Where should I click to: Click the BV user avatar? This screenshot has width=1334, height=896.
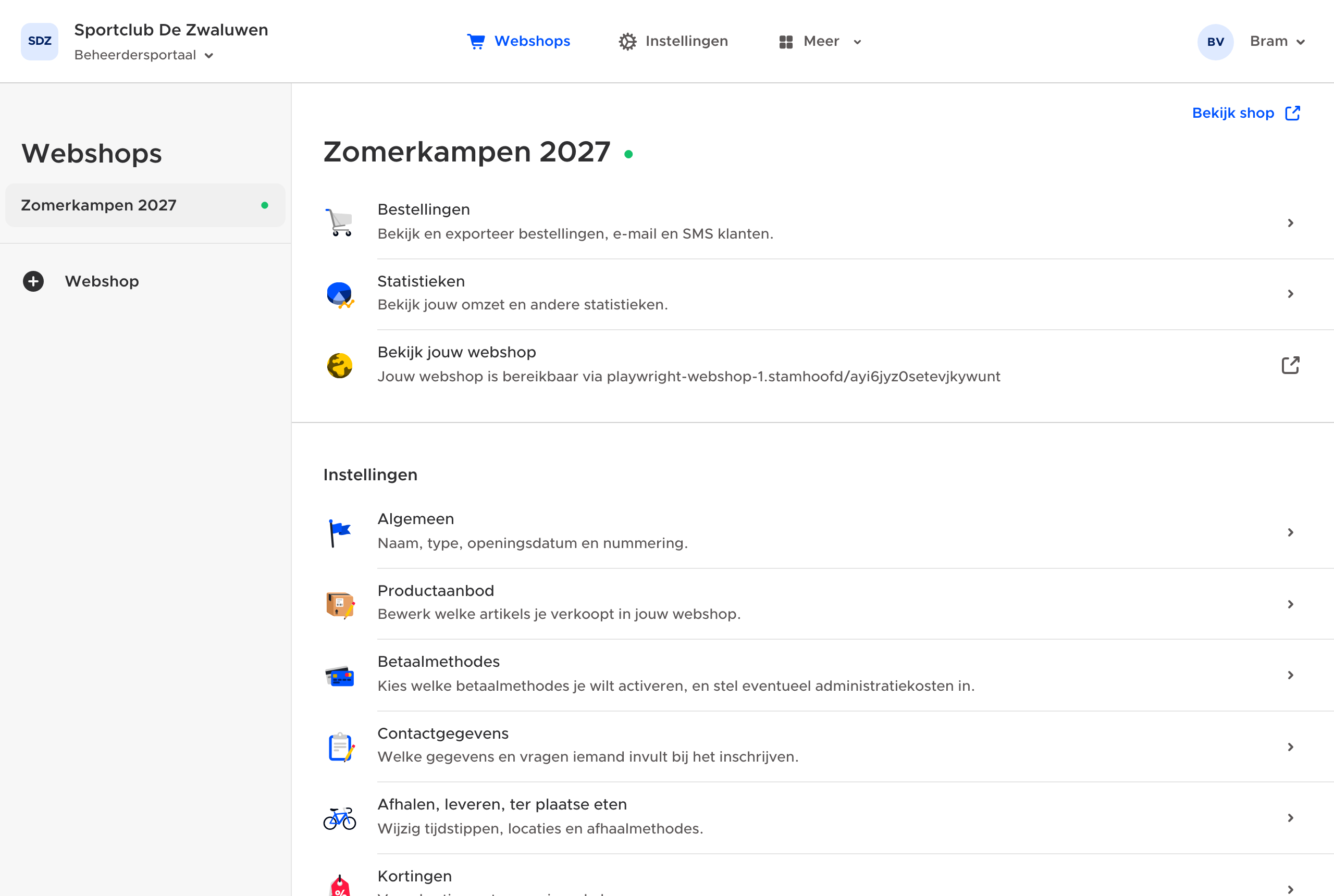(x=1215, y=42)
